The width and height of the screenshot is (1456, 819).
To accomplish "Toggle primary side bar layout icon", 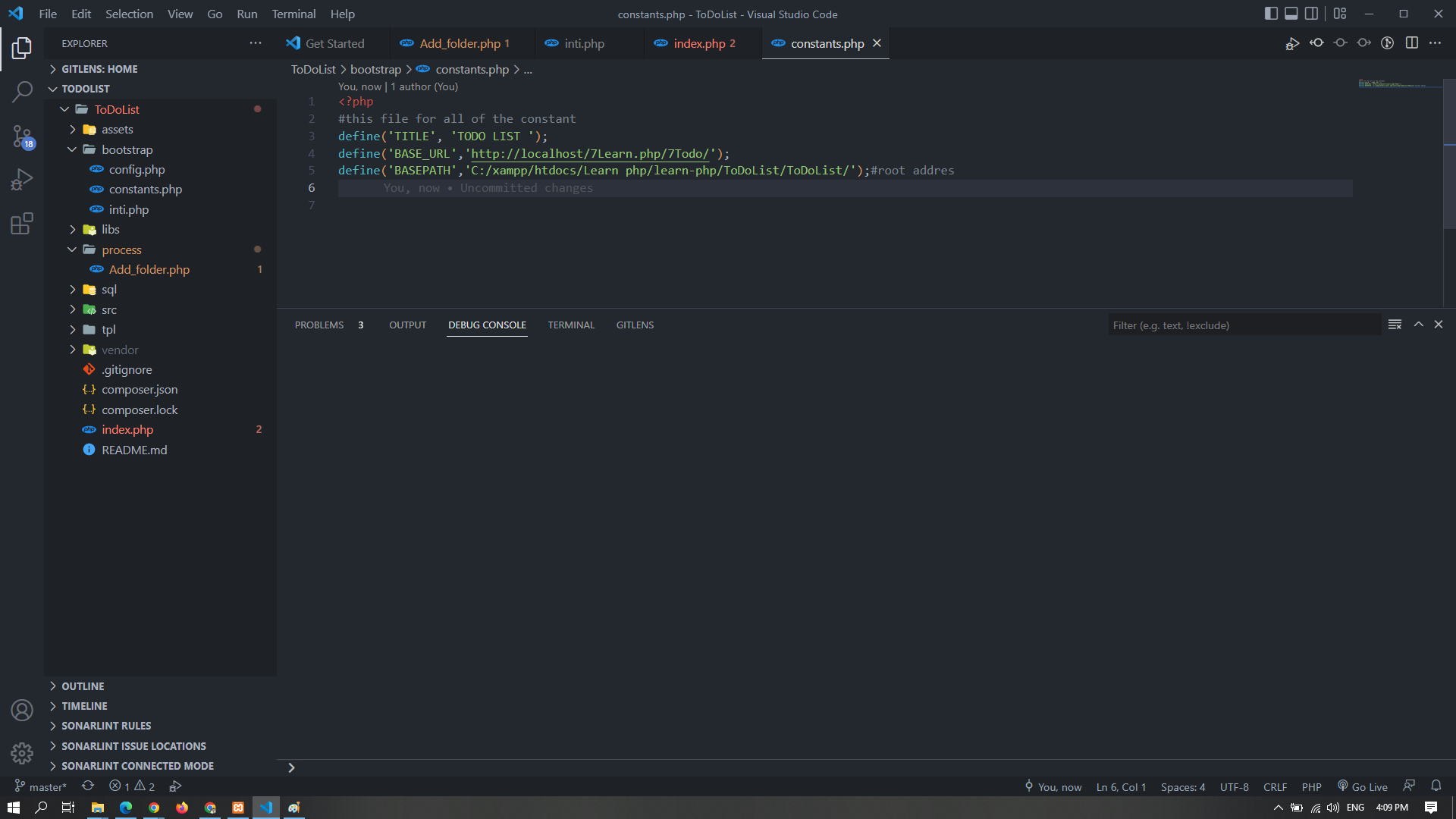I will tap(1271, 14).
